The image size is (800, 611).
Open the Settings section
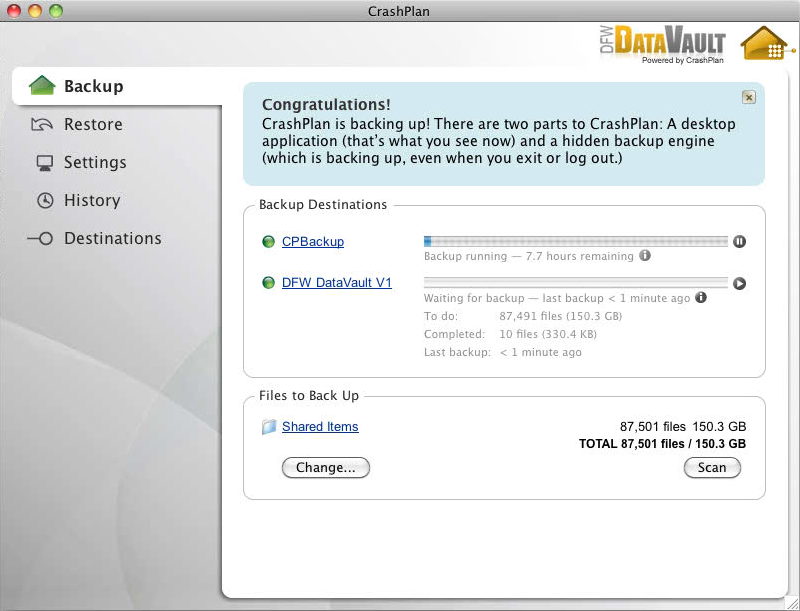click(95, 162)
